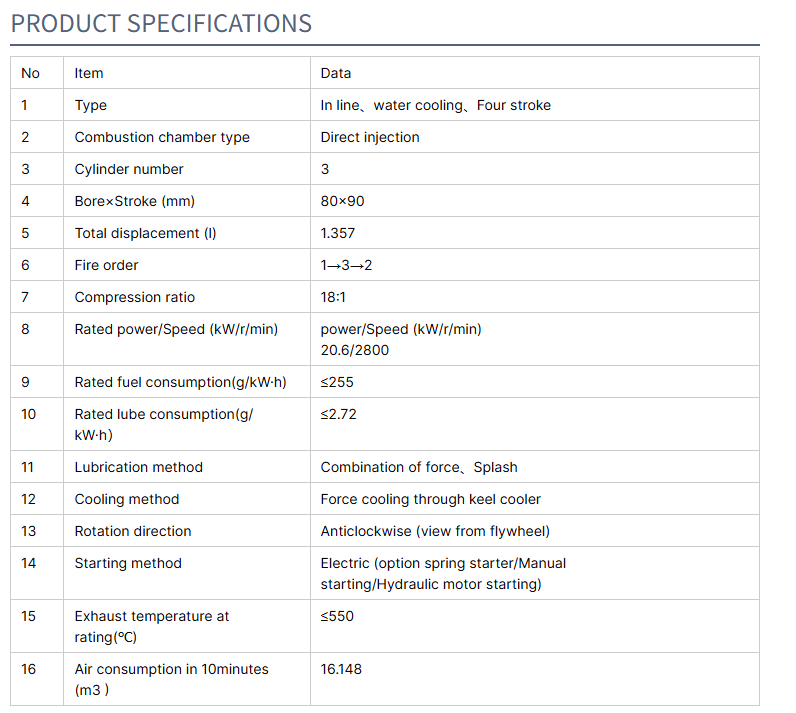
Task: Click the 'Starting method' item cell
Action: click(x=128, y=563)
